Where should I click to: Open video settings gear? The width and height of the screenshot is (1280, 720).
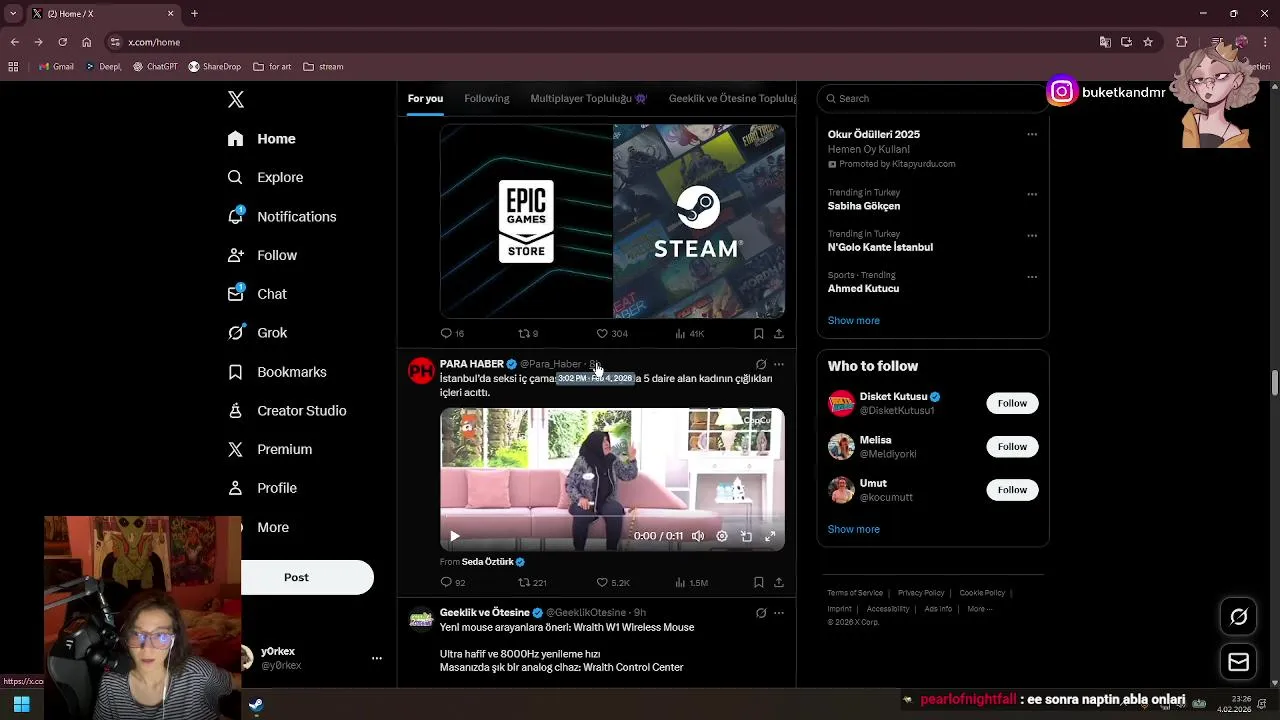click(x=722, y=536)
